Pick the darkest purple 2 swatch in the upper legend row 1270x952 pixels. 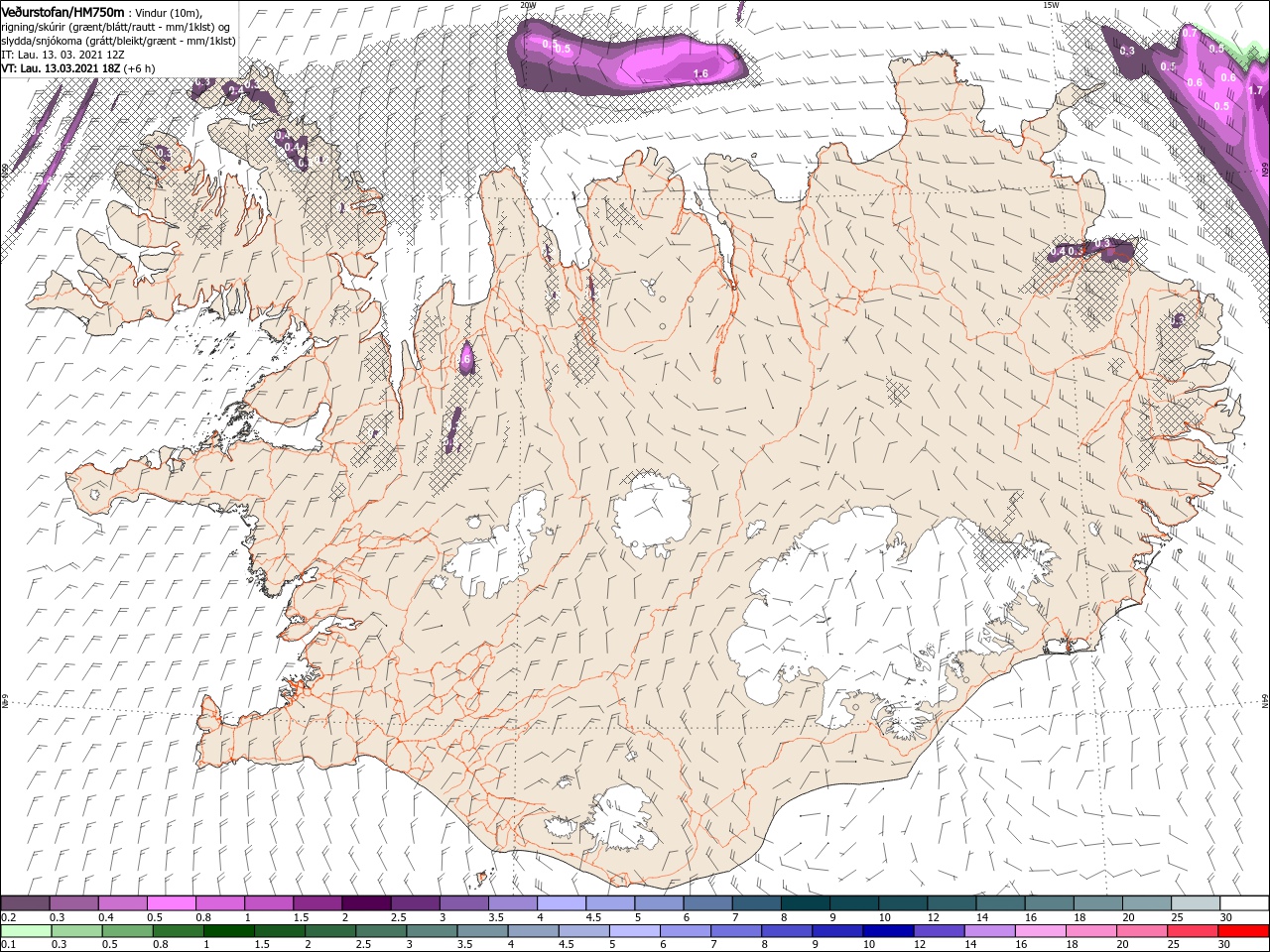366,902
